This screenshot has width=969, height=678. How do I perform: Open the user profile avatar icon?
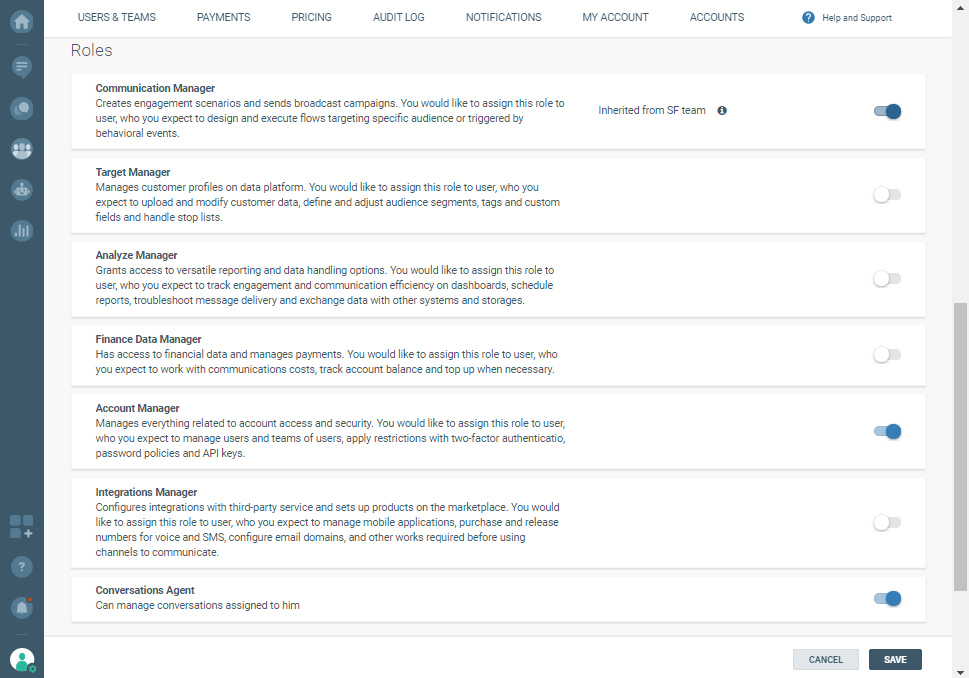[21, 659]
